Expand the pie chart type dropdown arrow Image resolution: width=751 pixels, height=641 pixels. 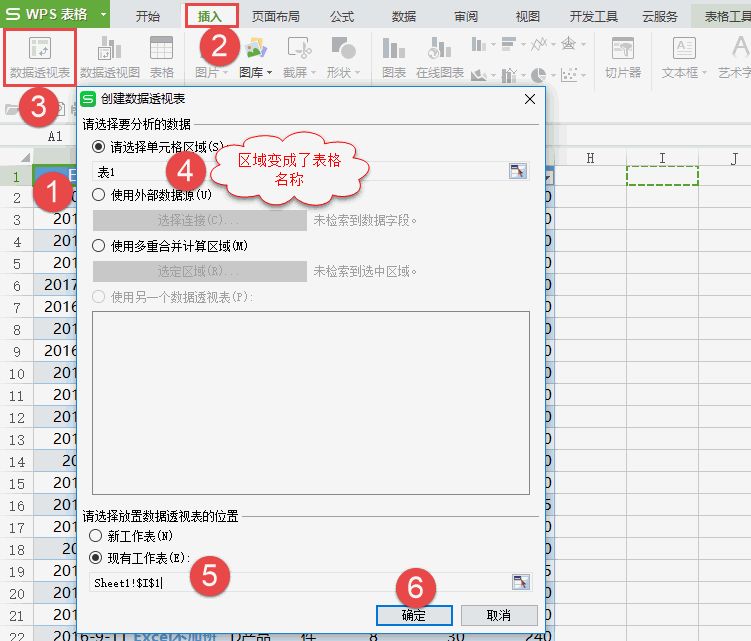(x=553, y=75)
